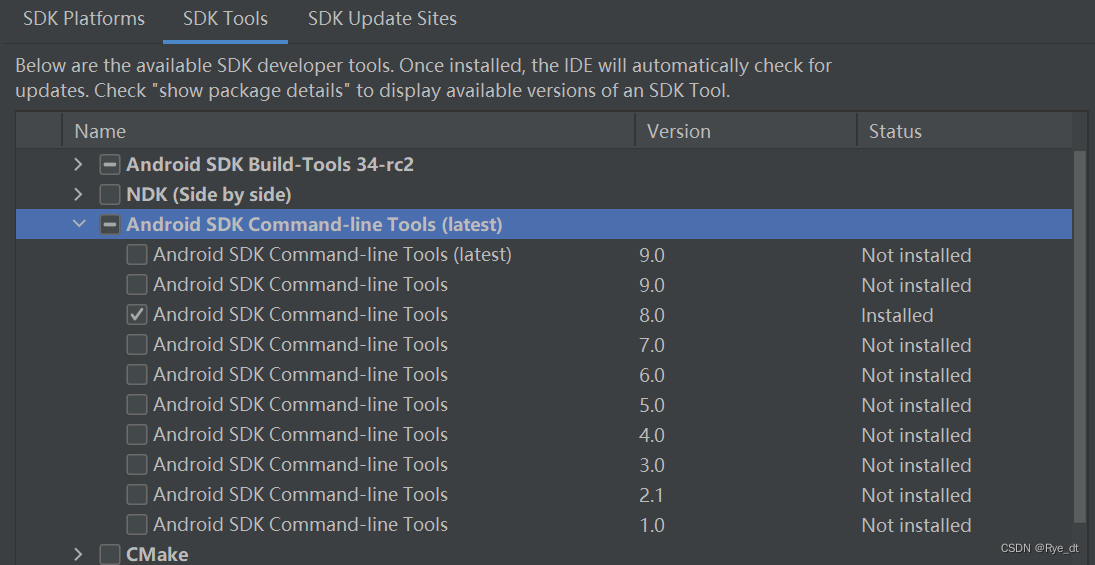The height and width of the screenshot is (565, 1095).
Task: Check the NDK (Side by side) checkbox
Action: click(110, 195)
